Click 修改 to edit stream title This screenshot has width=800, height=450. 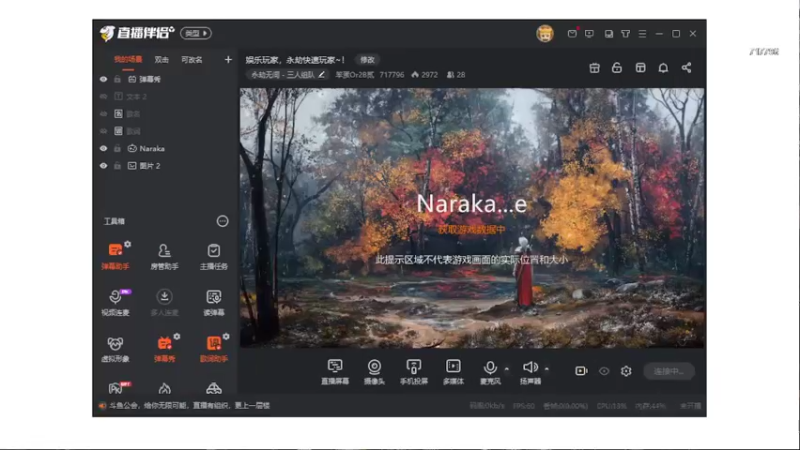pos(367,60)
